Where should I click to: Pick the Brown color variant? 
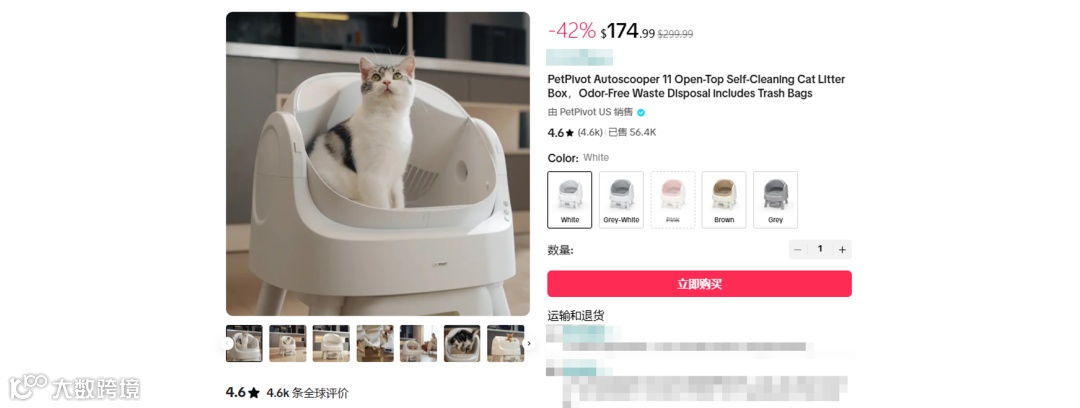pyautogui.click(x=724, y=200)
